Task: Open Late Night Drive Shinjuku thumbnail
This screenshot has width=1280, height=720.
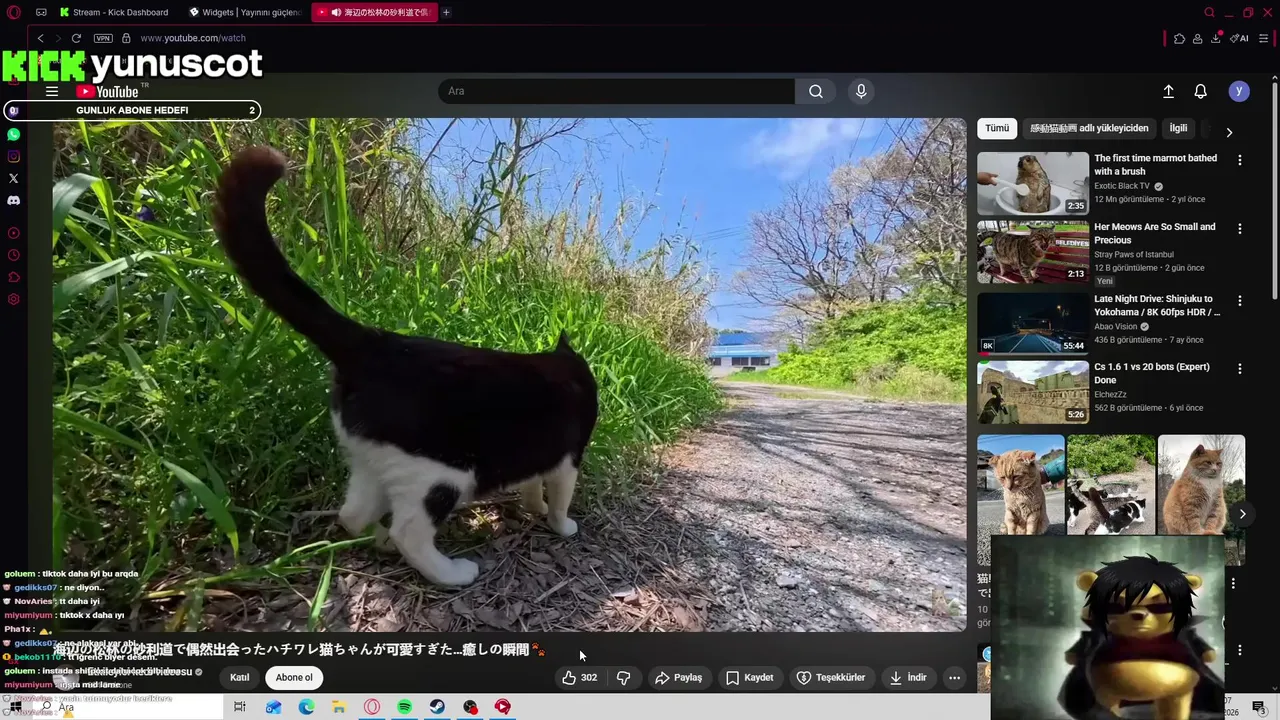Action: point(1033,323)
